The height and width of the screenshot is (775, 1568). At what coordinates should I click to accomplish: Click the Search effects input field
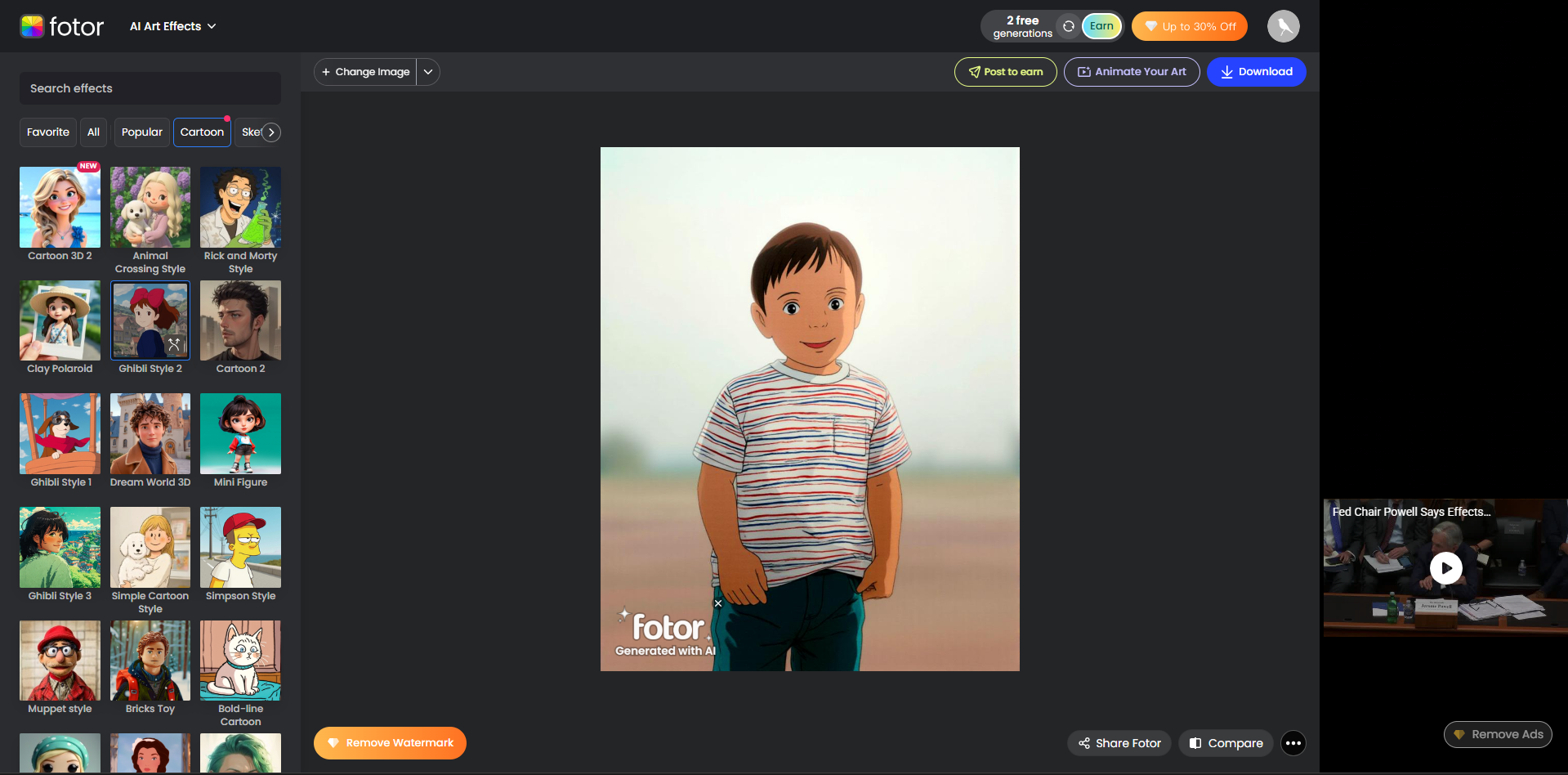150,88
